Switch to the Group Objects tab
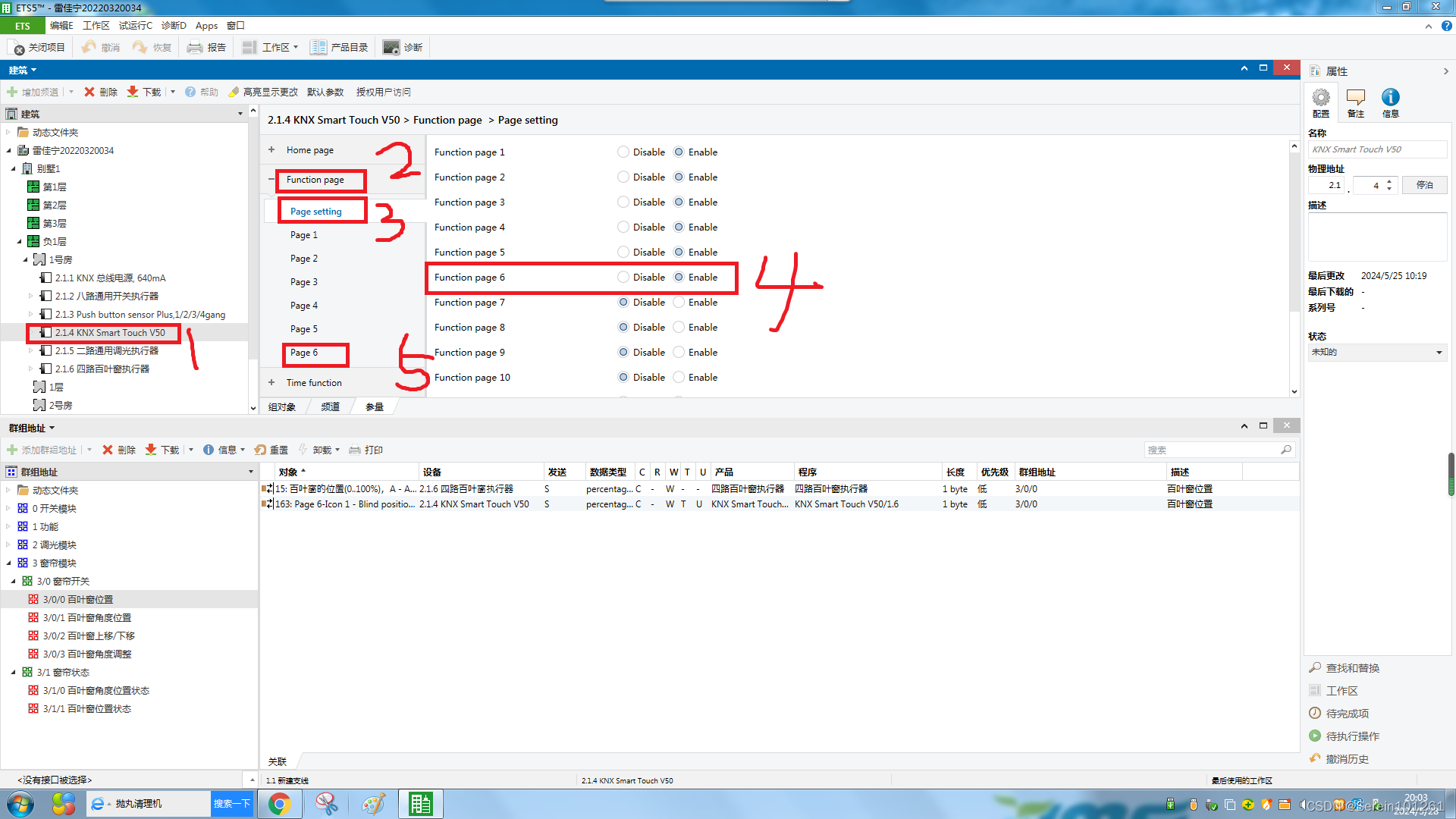This screenshot has height=819, width=1456. pos(282,407)
